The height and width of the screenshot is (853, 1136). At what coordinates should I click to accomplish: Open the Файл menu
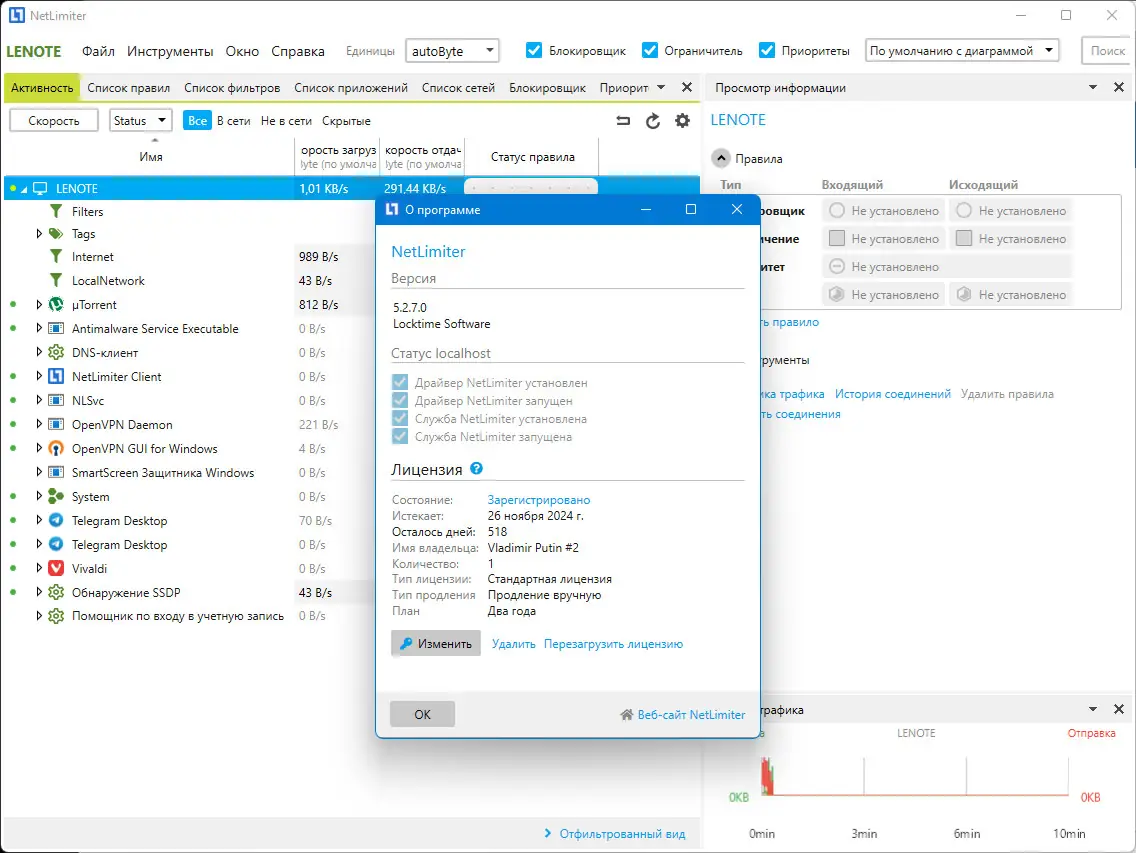coord(98,51)
